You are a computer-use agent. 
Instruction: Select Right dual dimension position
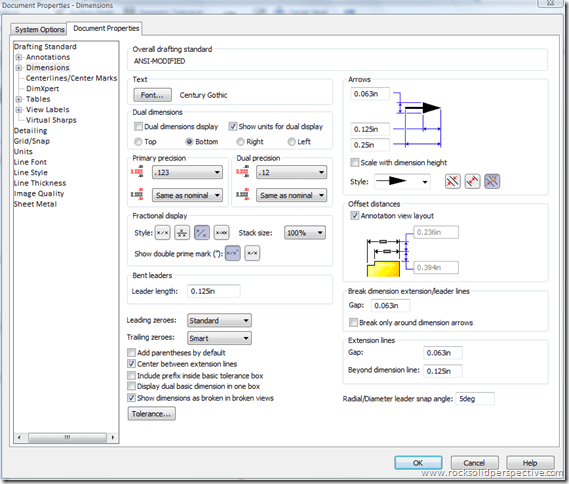point(240,141)
